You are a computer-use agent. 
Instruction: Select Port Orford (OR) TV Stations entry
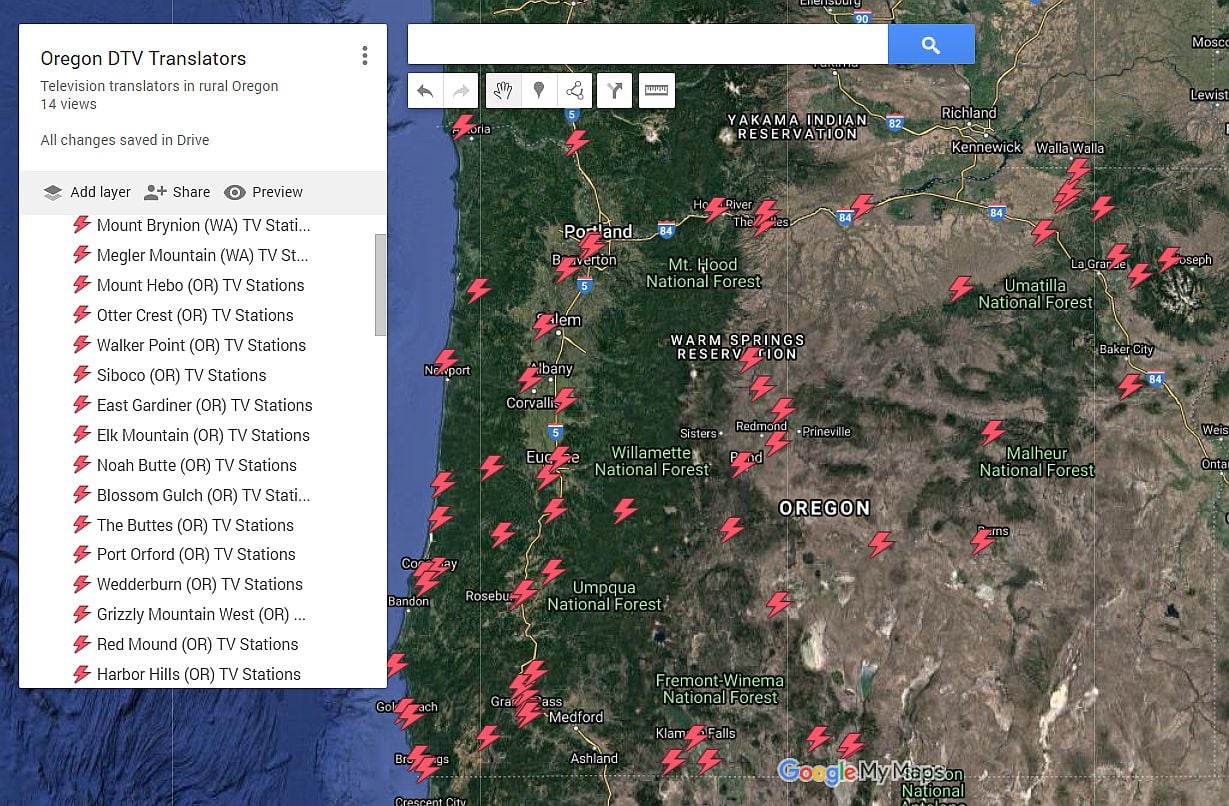tap(197, 555)
